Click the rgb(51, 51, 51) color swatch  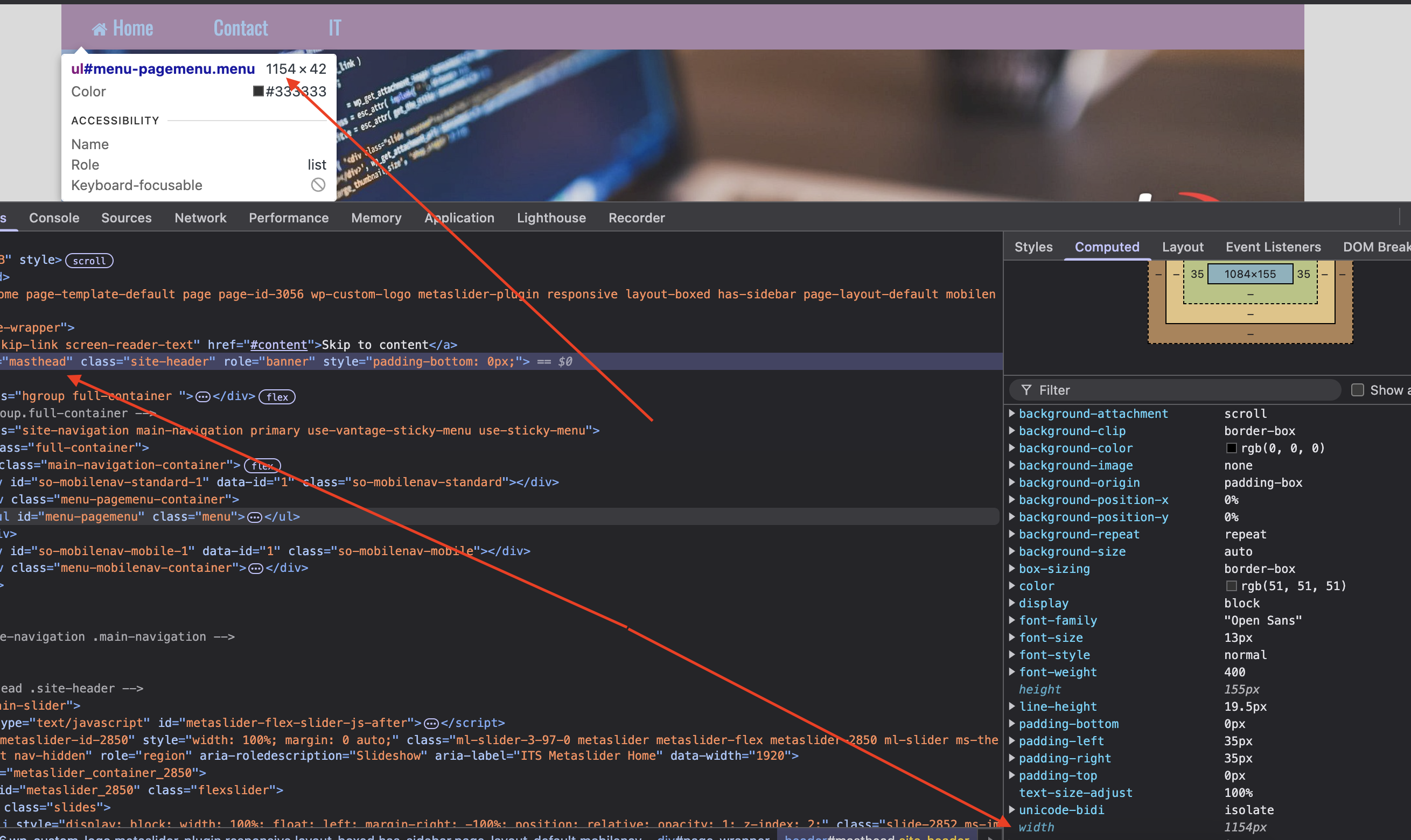click(1231, 586)
